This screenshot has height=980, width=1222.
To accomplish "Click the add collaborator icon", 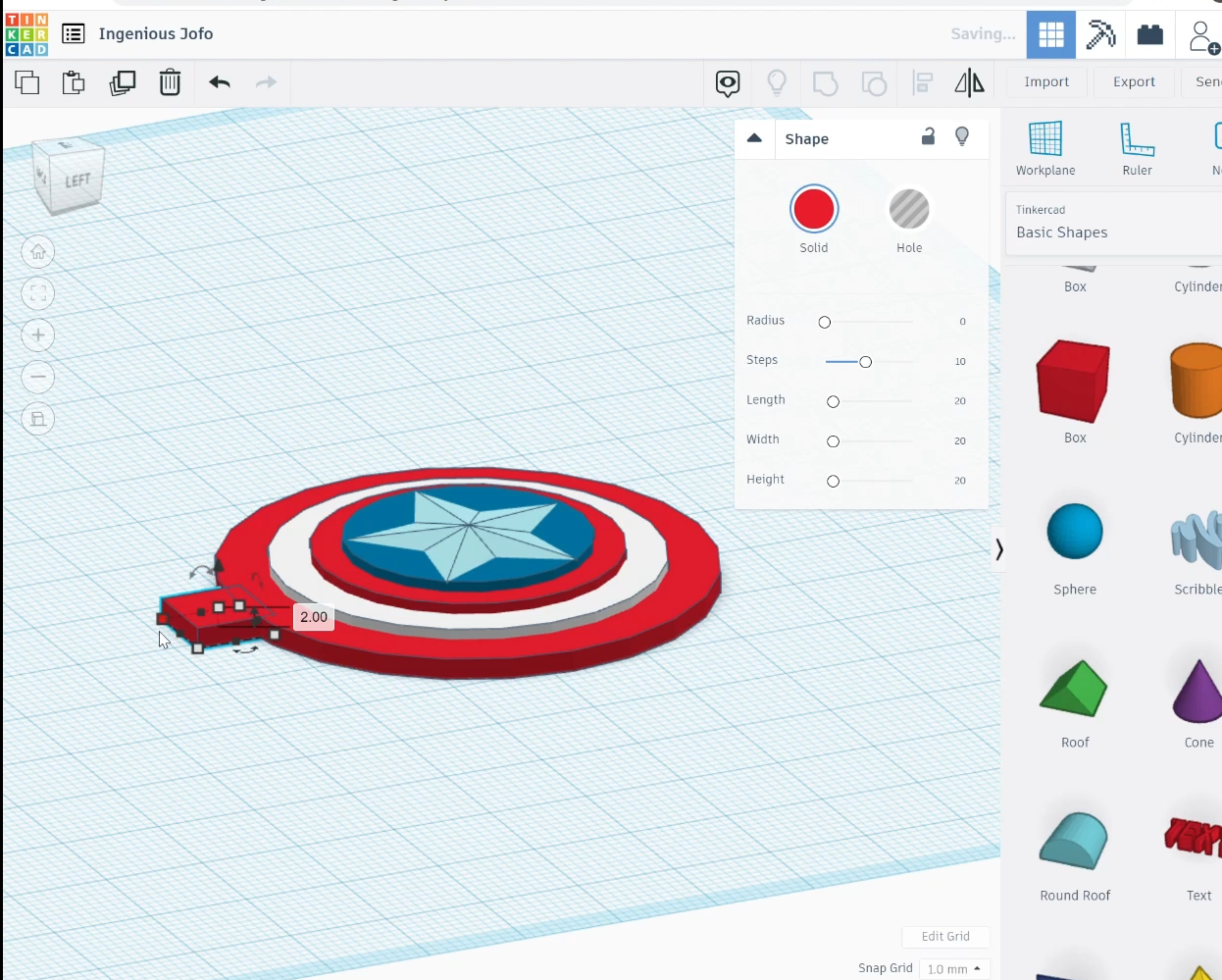I will 1203,36.
